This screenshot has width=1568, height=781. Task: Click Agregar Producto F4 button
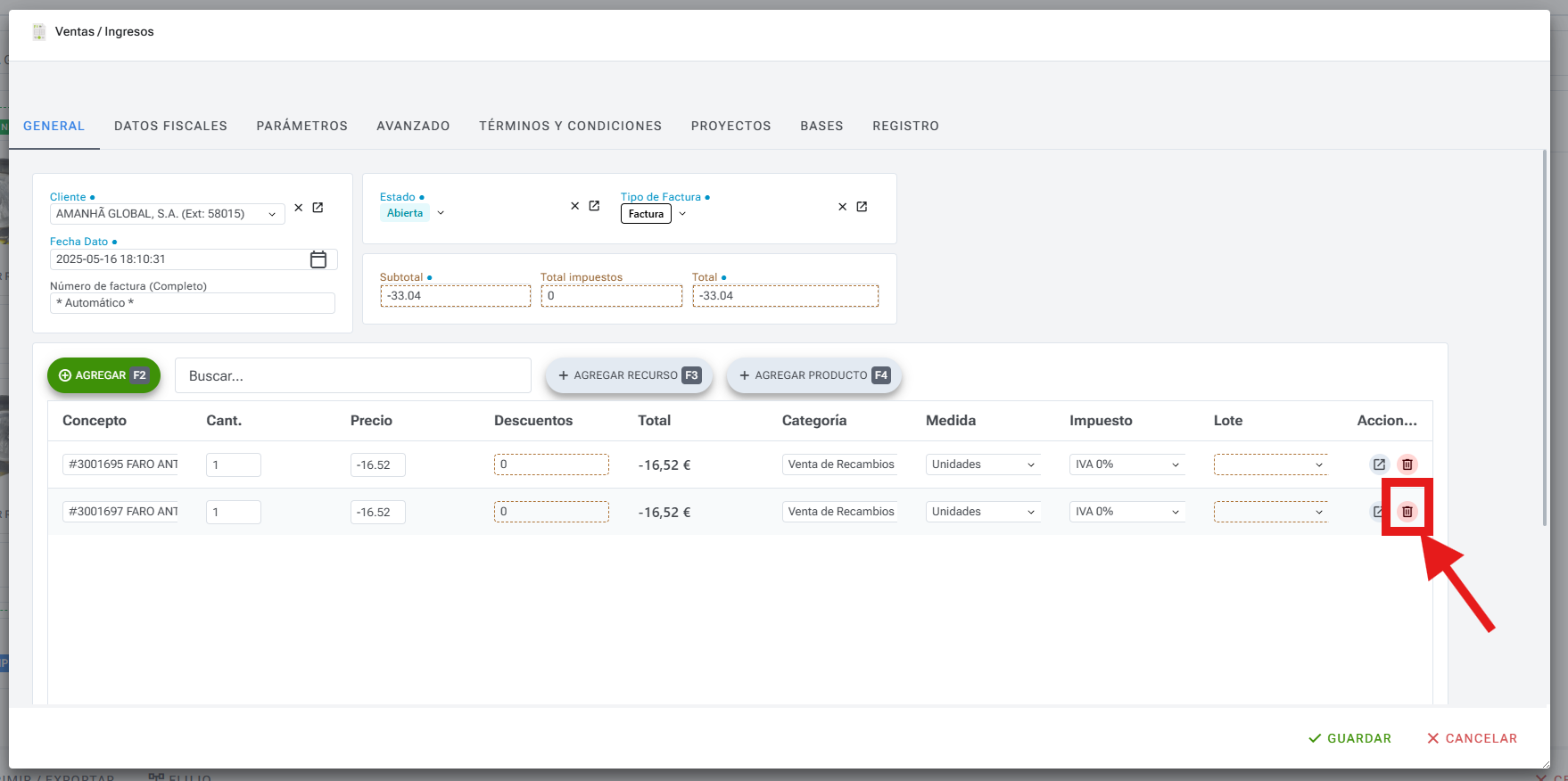coord(813,375)
